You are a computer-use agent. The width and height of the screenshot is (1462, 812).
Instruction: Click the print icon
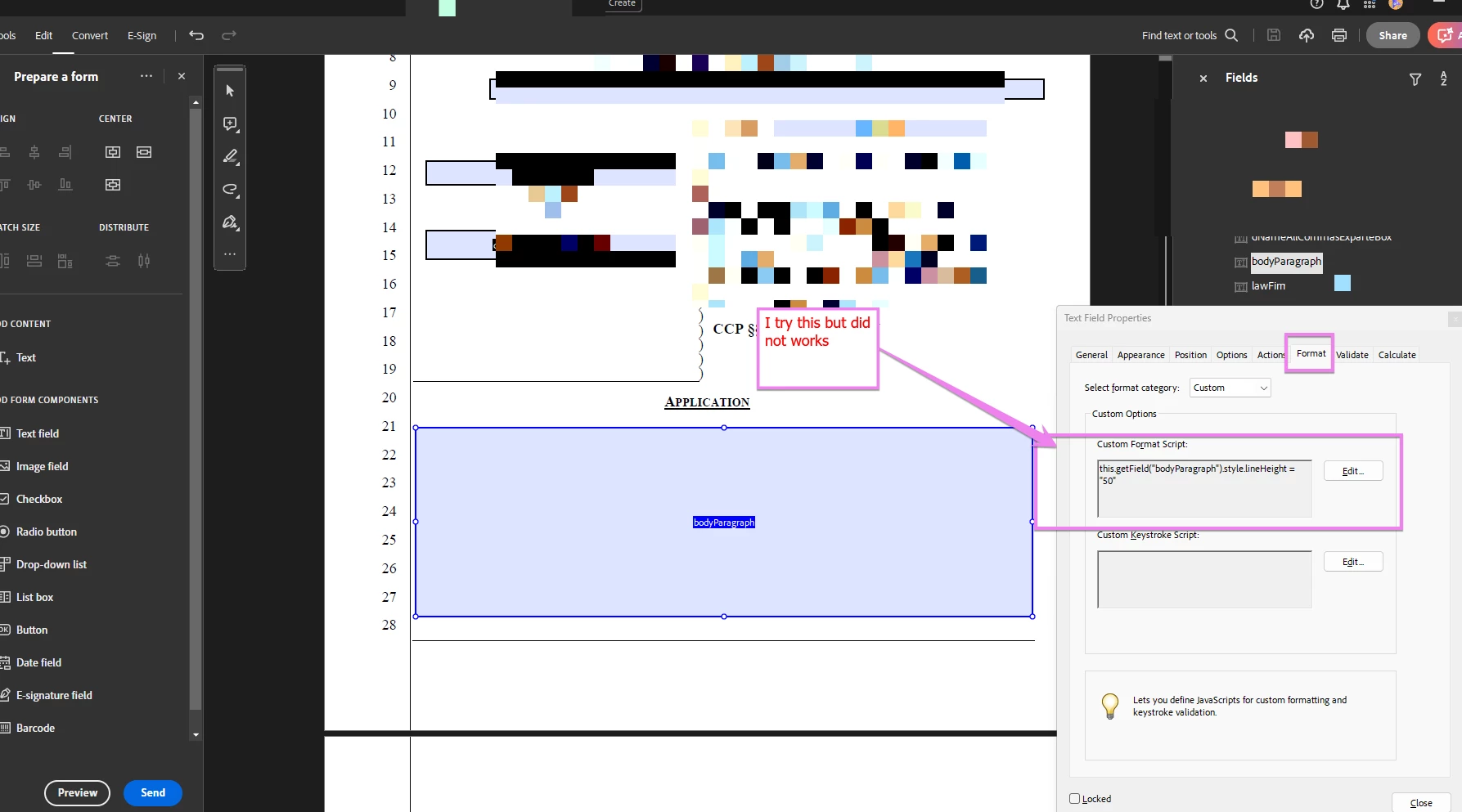(x=1339, y=35)
